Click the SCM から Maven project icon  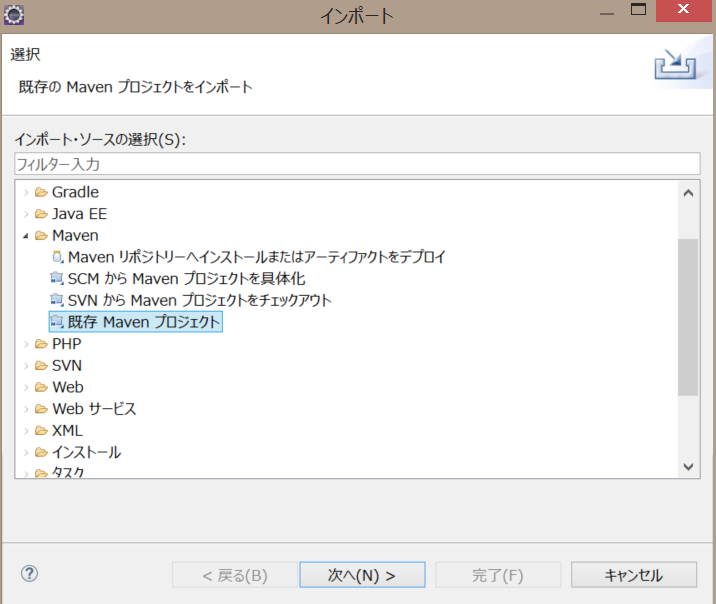point(57,278)
